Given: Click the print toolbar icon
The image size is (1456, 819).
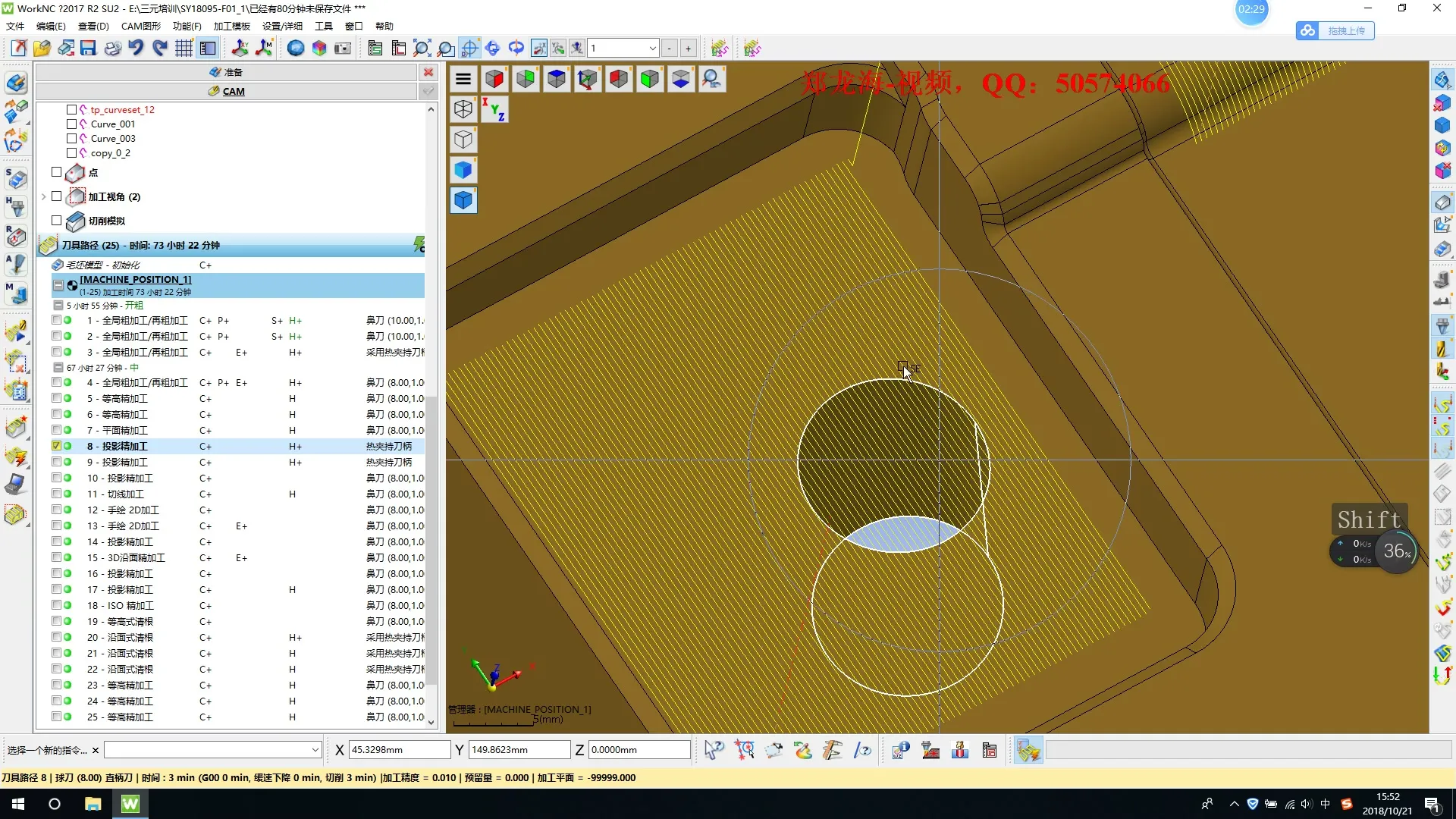Looking at the screenshot, I should (112, 49).
